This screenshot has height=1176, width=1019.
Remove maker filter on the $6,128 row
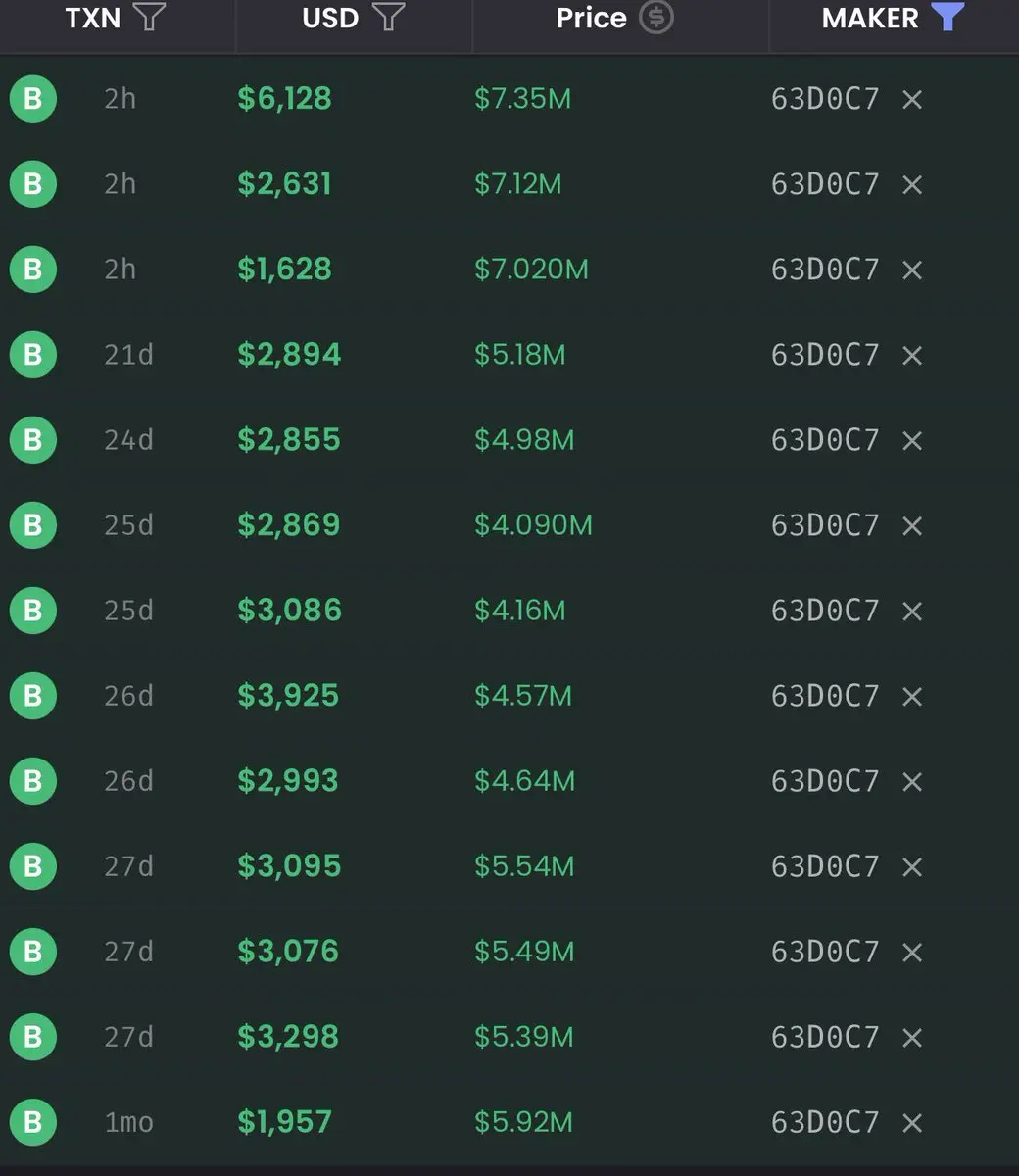(x=912, y=99)
